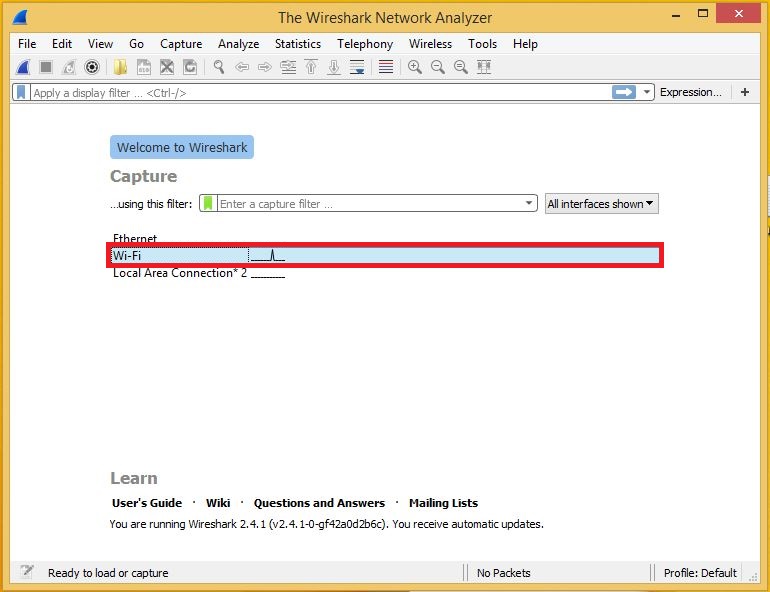Find a packet with the magnifier icon
The height and width of the screenshot is (592, 770).
pyautogui.click(x=219, y=67)
